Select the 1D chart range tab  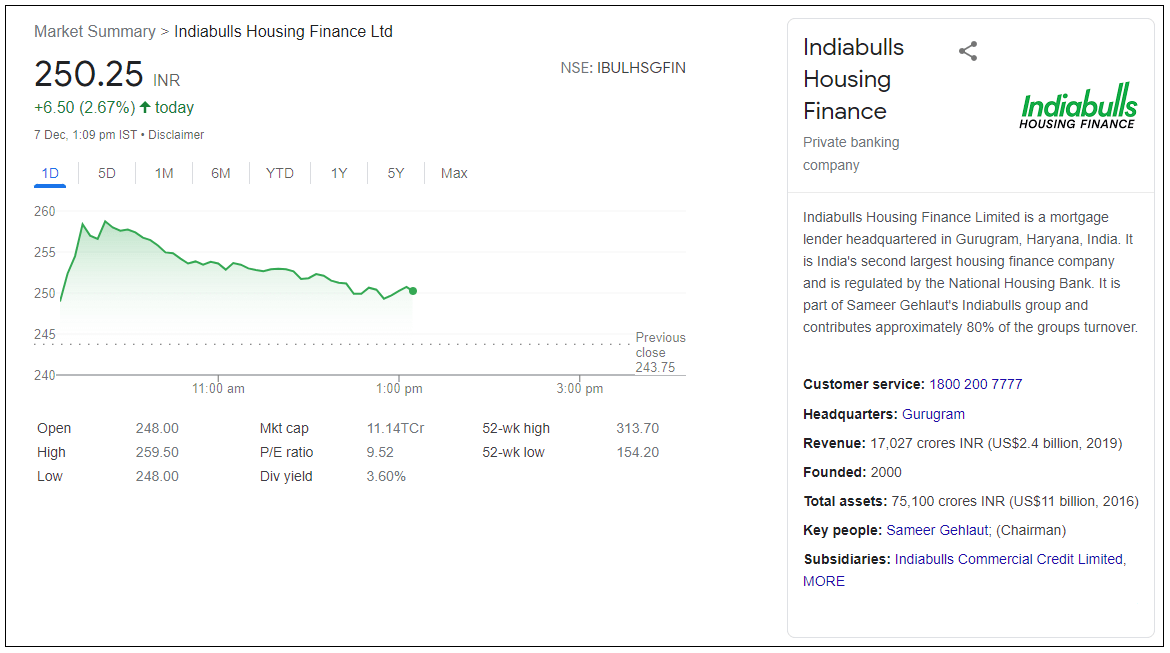(x=50, y=173)
